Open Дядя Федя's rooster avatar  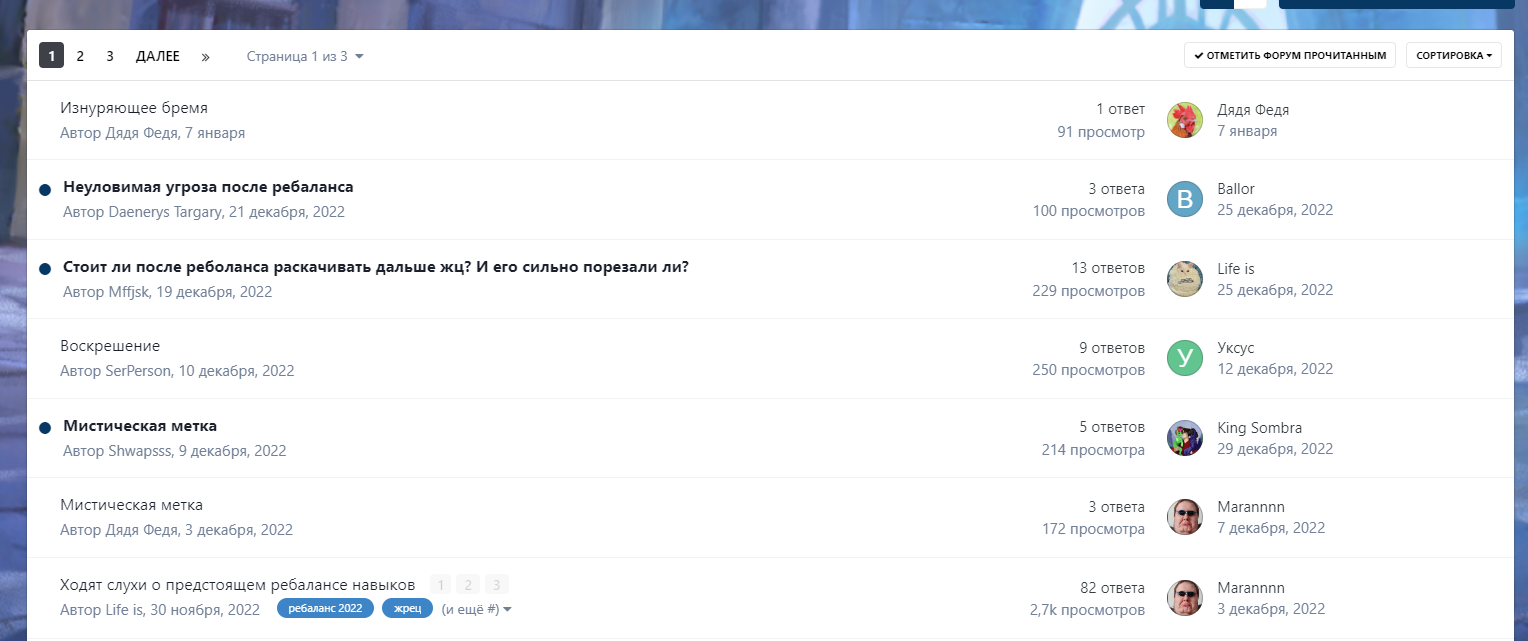click(x=1185, y=120)
